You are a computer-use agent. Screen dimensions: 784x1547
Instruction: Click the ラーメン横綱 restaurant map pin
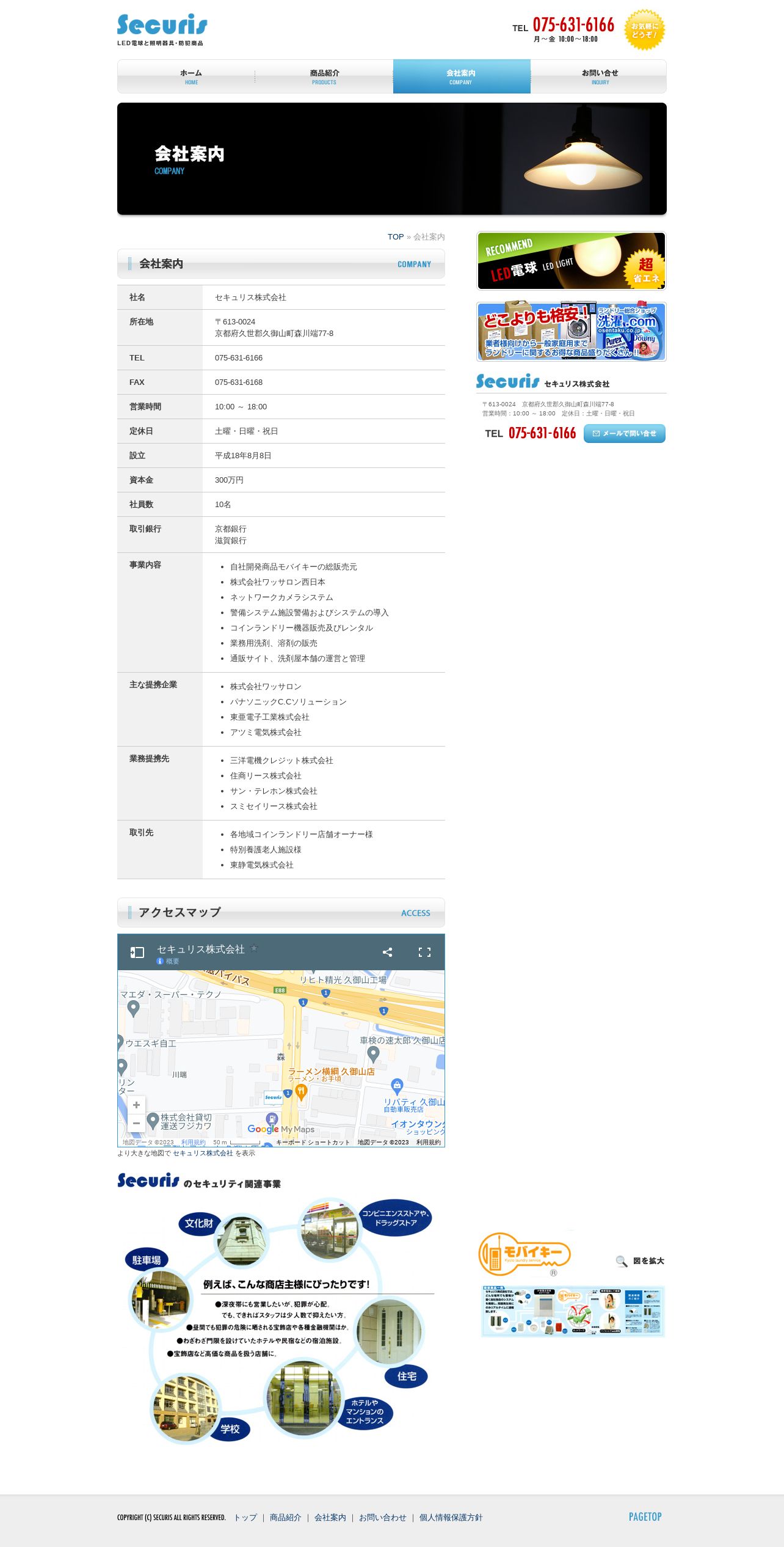coord(300,1092)
